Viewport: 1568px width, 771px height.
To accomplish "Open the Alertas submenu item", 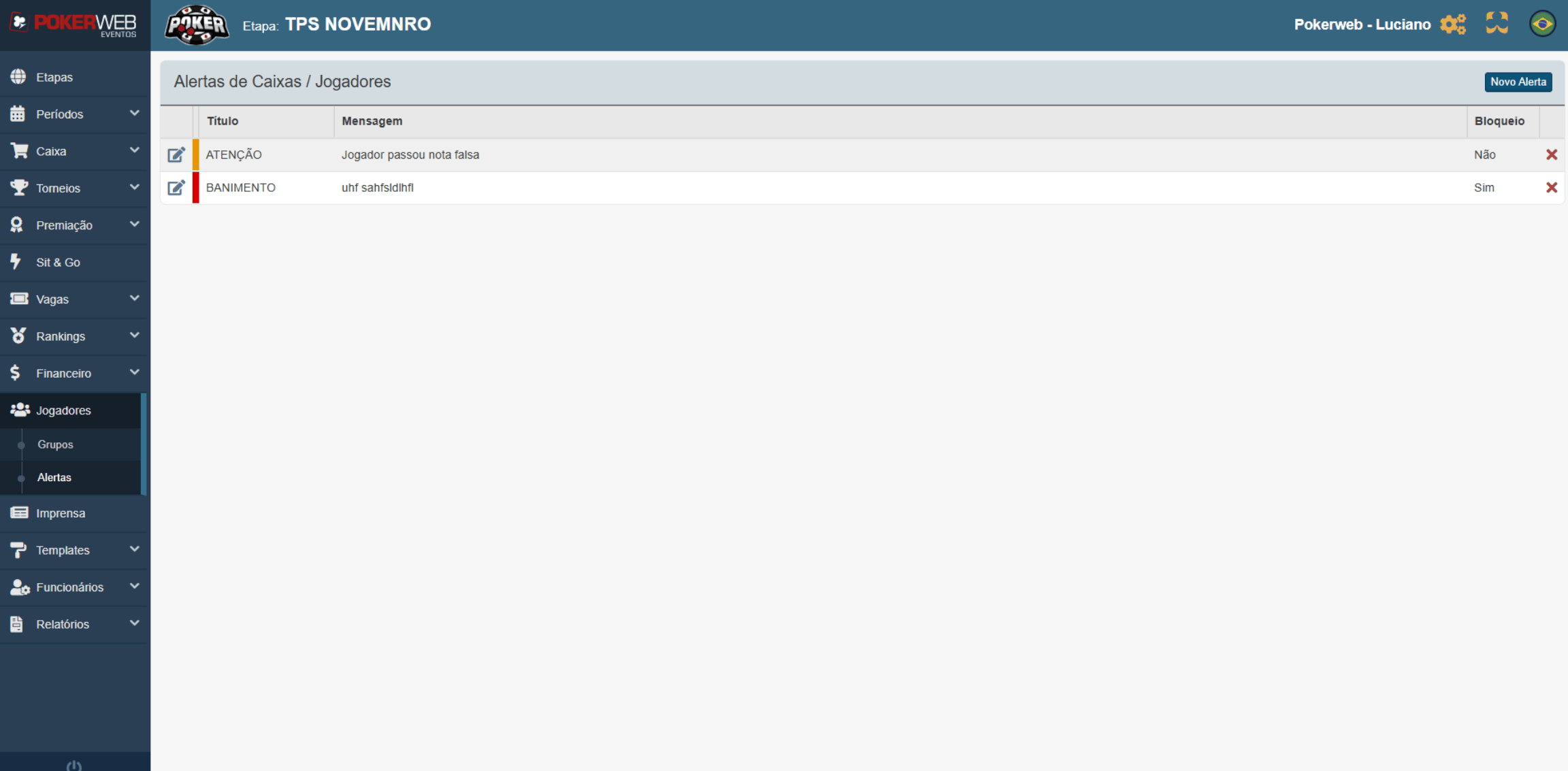I will tap(54, 478).
